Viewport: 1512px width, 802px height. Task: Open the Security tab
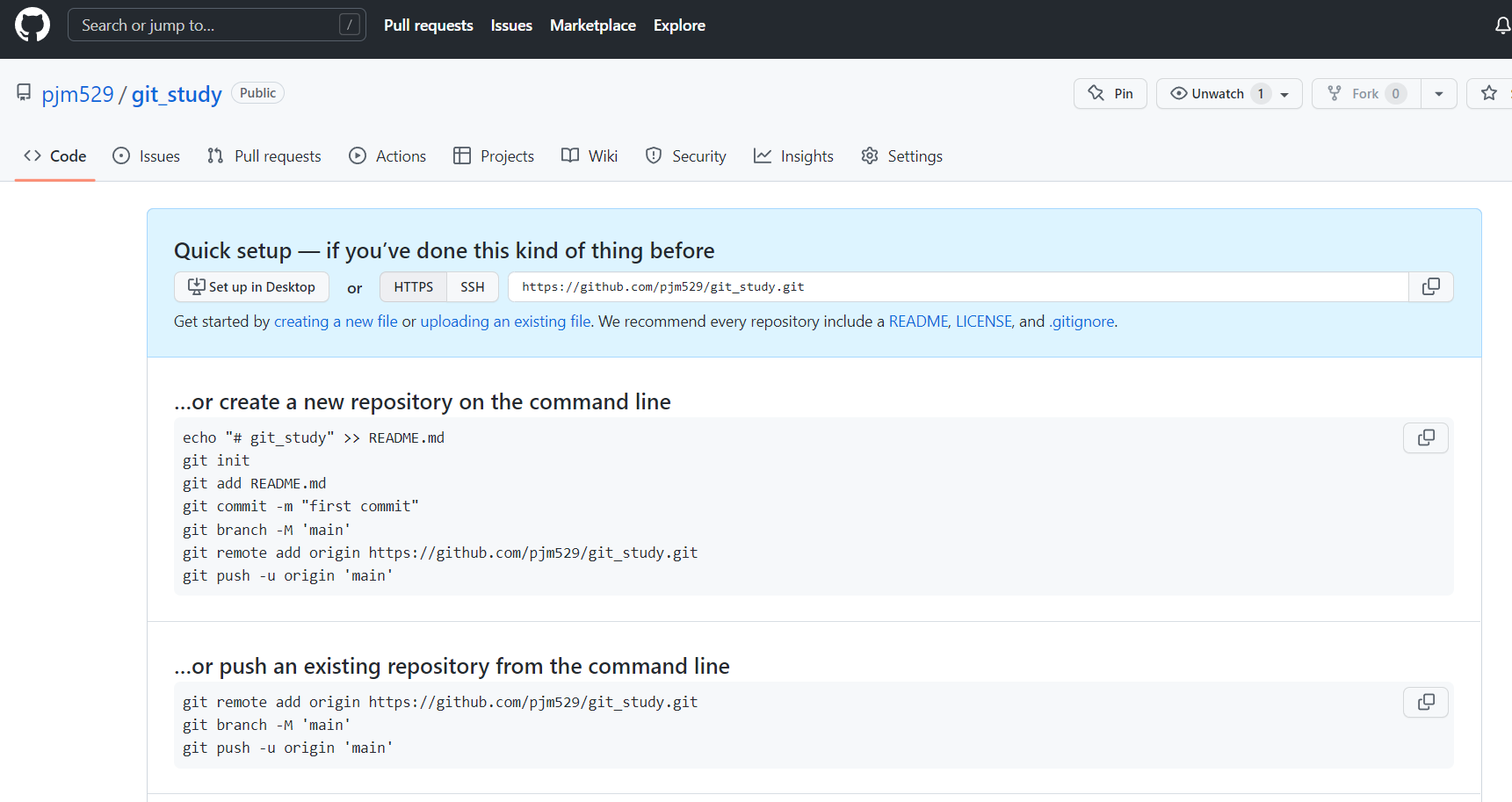(686, 155)
